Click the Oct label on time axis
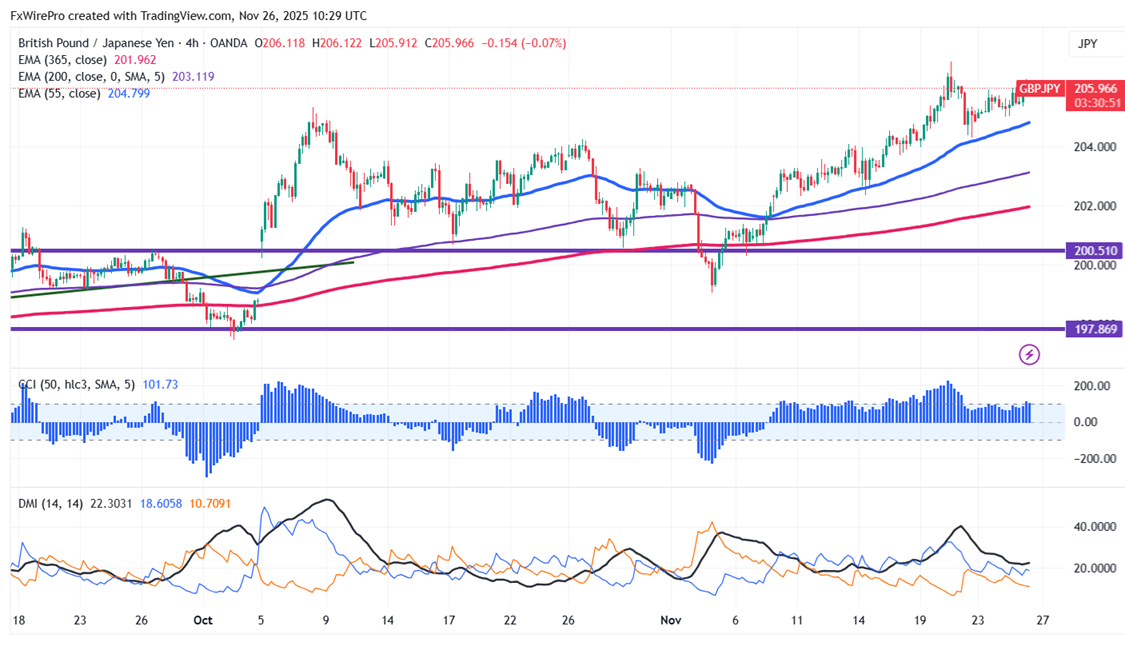The image size is (1125, 650). (203, 621)
